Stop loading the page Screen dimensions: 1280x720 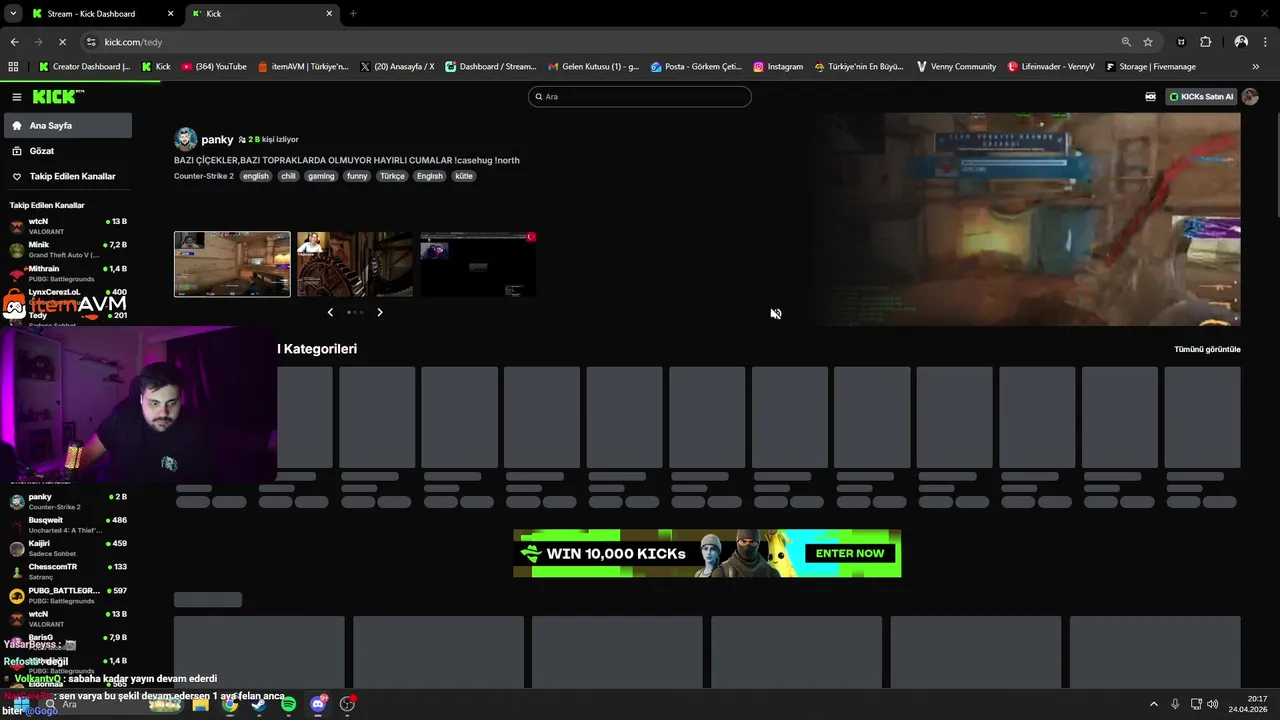click(x=62, y=42)
